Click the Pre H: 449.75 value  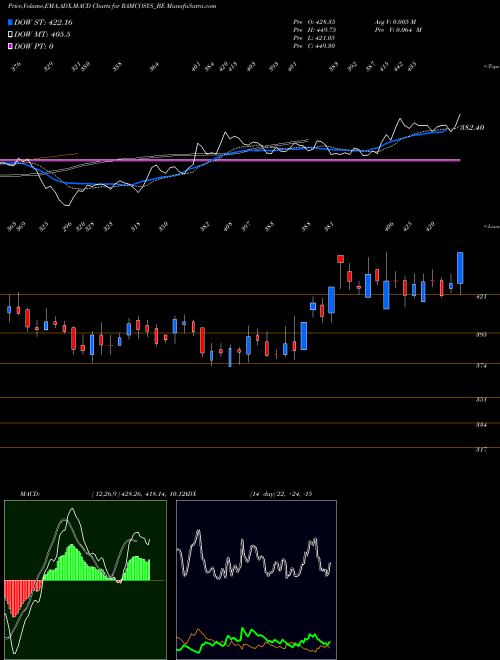314,30
